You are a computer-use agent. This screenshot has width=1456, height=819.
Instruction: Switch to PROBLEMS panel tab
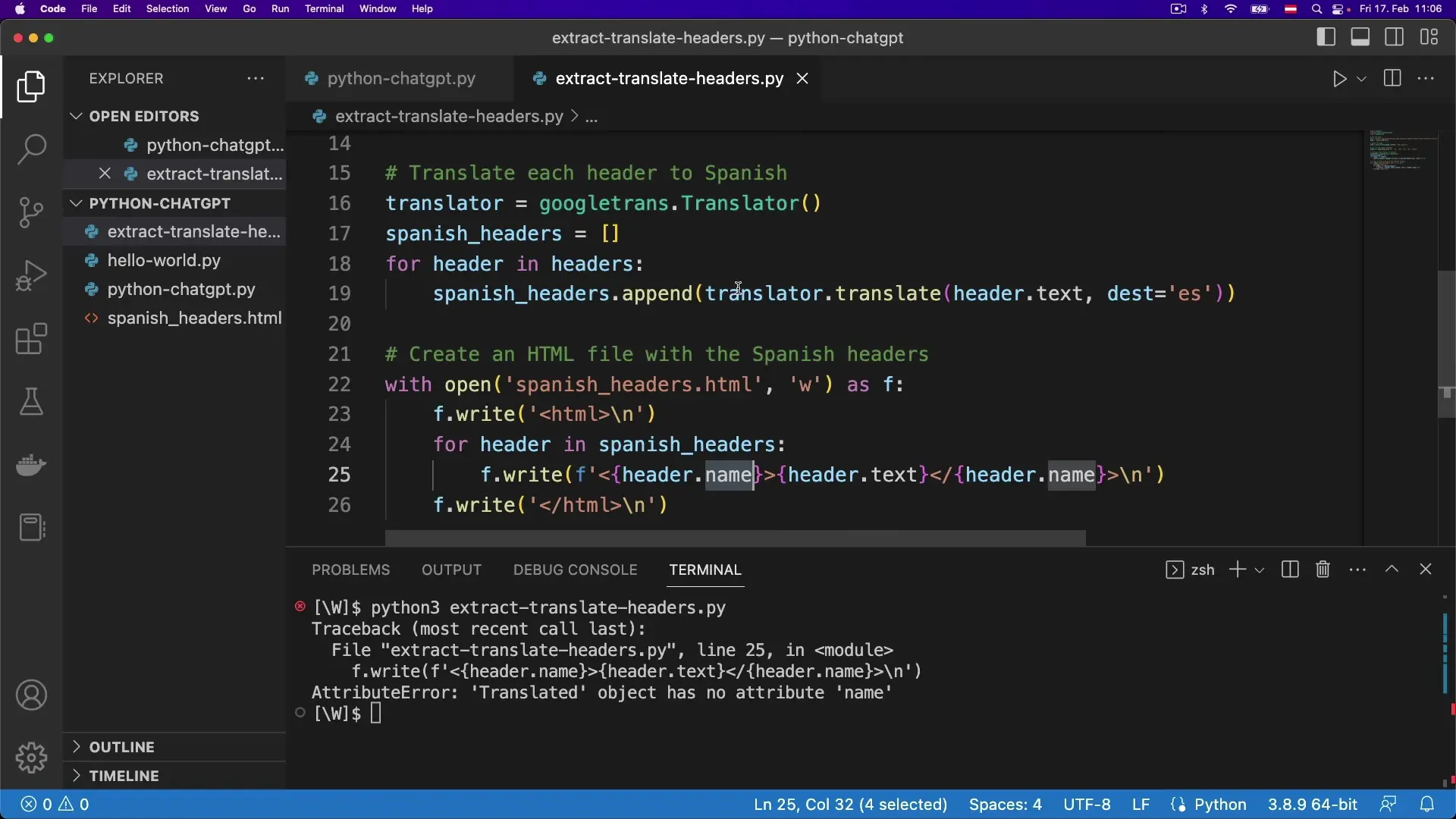(351, 570)
